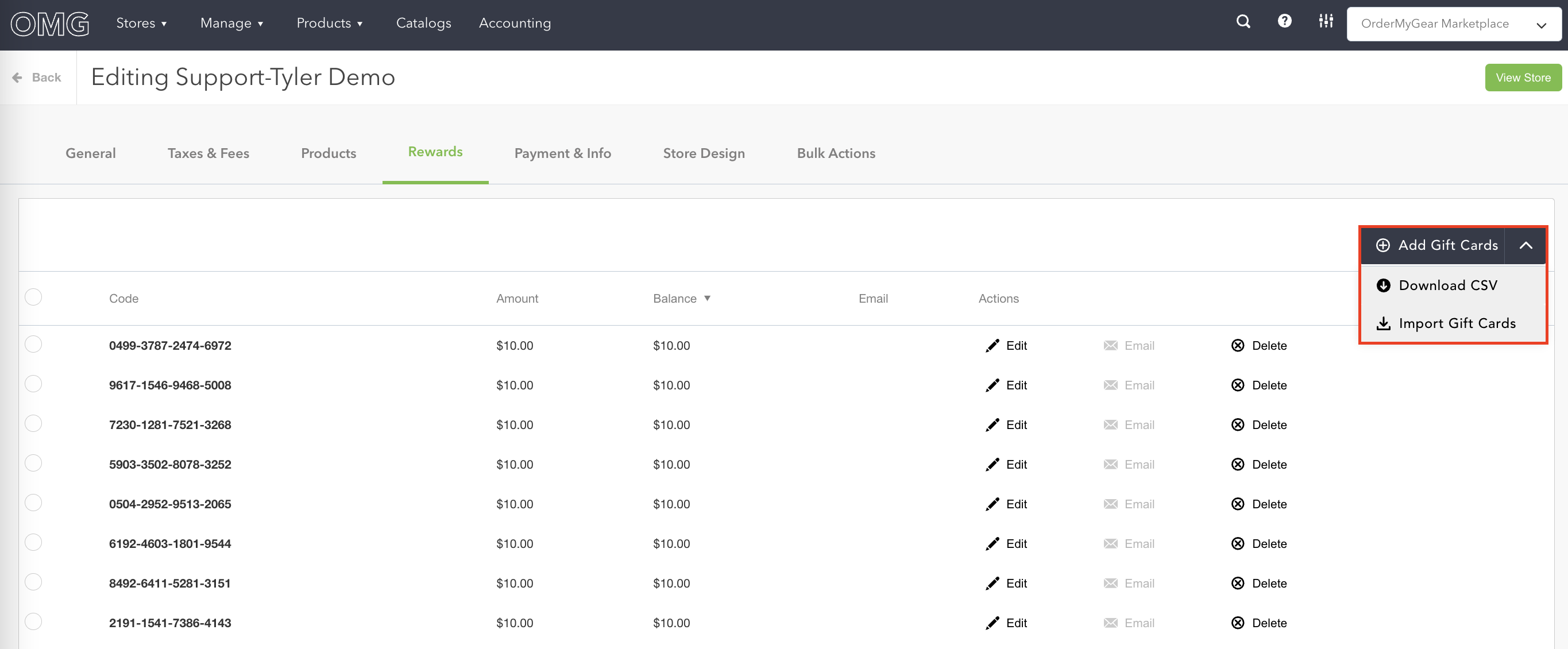Open the OrderMyGear Marketplace dropdown
Viewport: 1568px width, 649px height.
click(x=1453, y=24)
